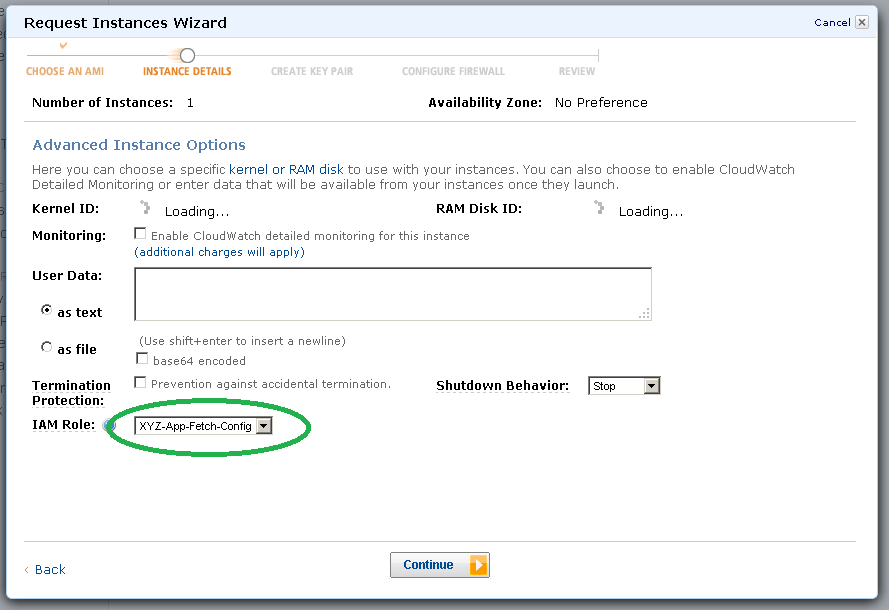Click the progress circle above INSTANCE DETAILS

(x=186, y=56)
